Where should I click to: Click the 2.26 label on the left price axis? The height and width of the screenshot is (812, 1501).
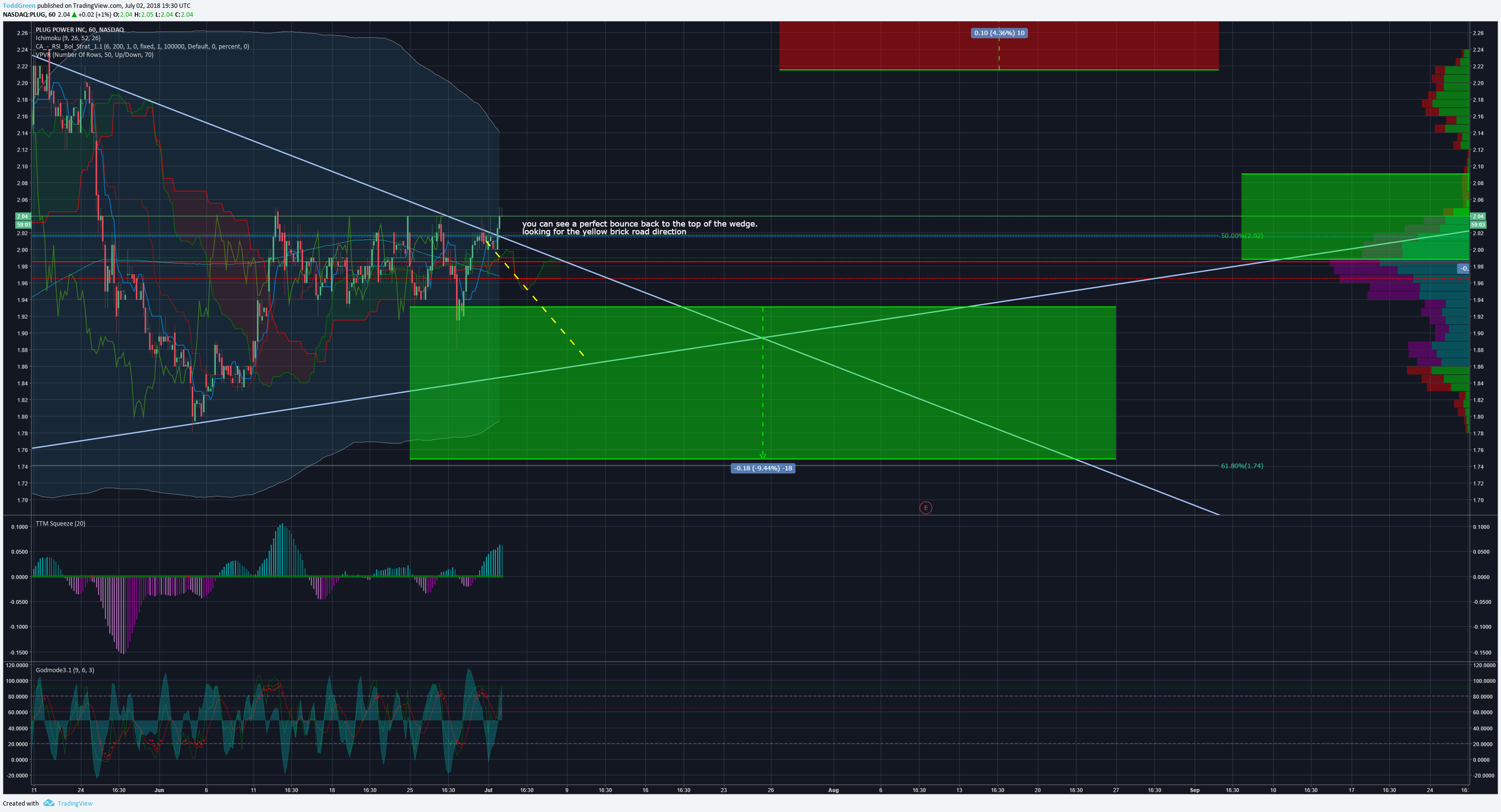pos(22,33)
